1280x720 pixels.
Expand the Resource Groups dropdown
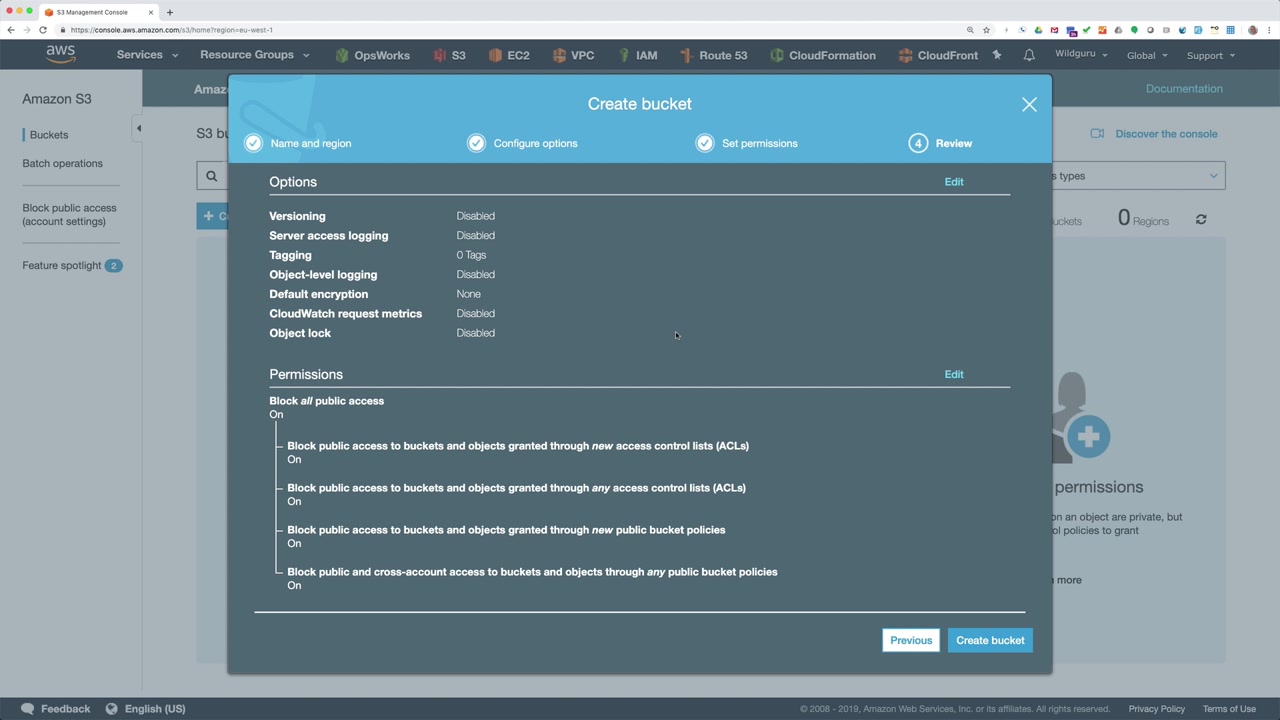255,55
